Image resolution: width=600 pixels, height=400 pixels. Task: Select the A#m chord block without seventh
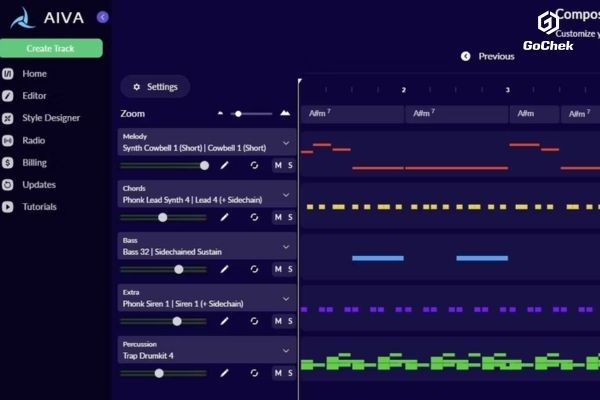[x=534, y=114]
